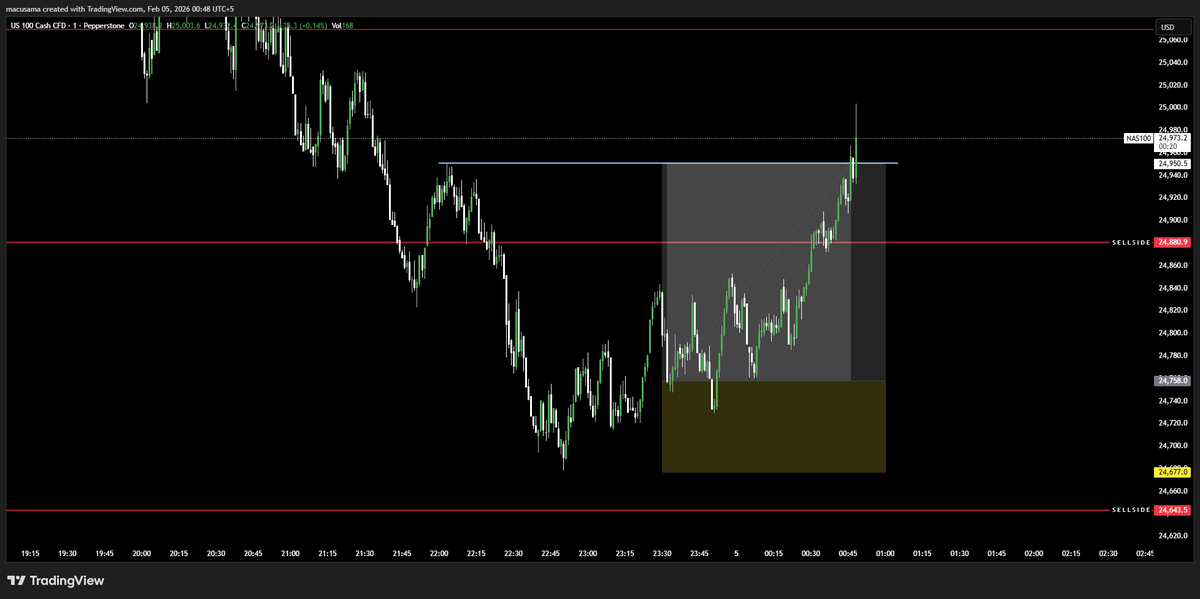This screenshot has width=1200, height=599.
Task: Click the 24,620.0 price axis value
Action: [1172, 536]
